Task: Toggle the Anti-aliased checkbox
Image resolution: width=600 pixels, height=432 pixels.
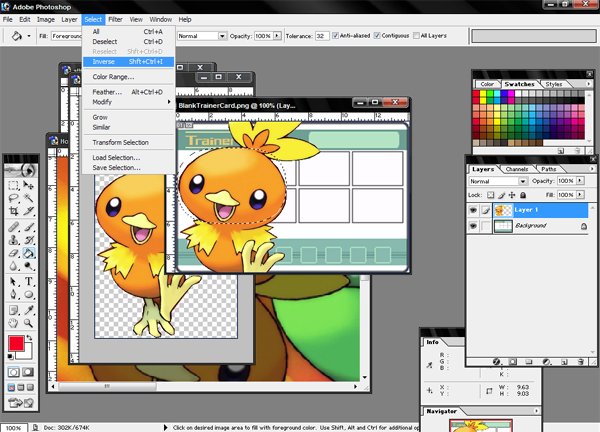Action: click(x=336, y=36)
